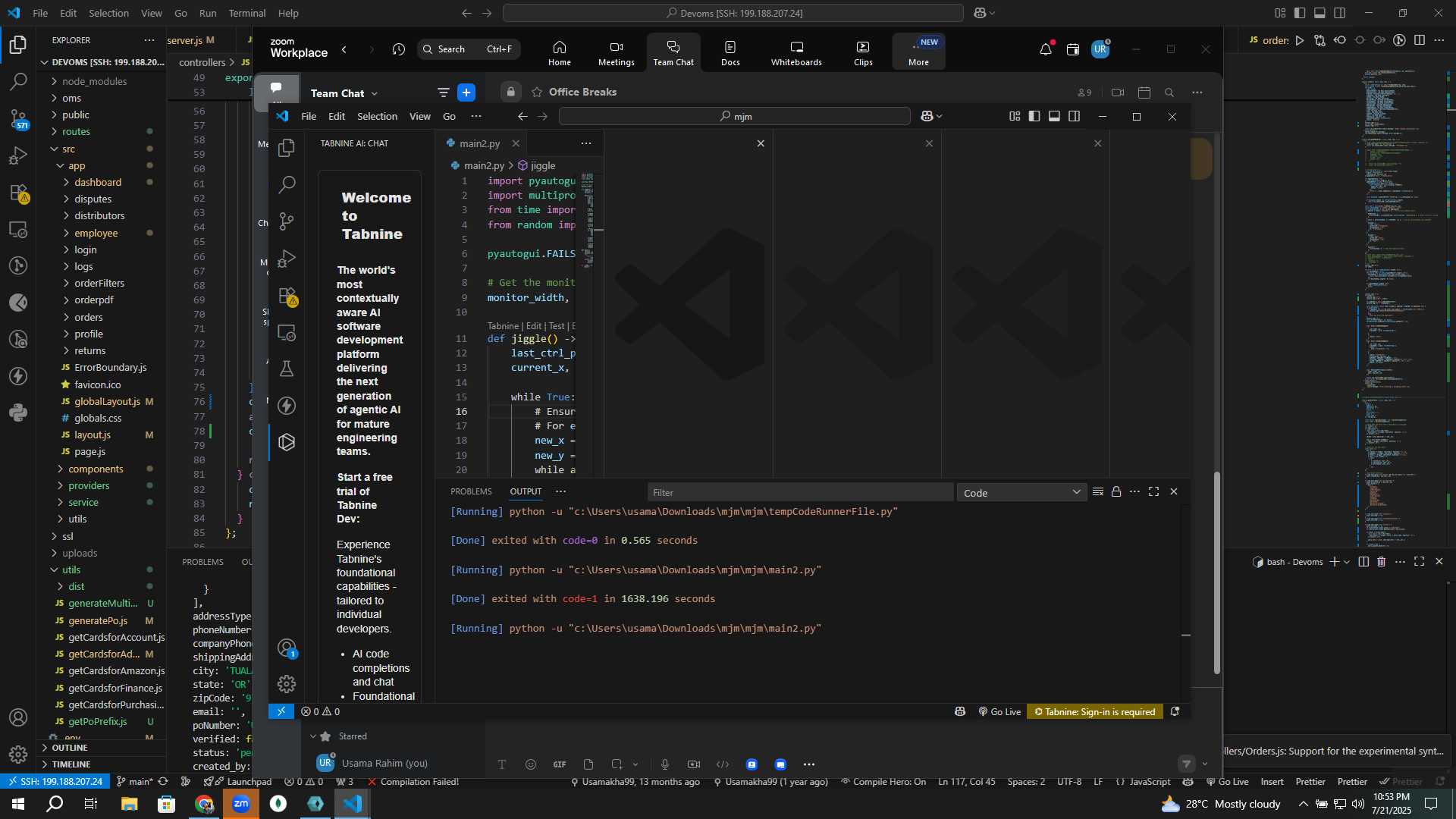The image size is (1456, 819).
Task: Open Zoom history clock icon
Action: point(399,49)
